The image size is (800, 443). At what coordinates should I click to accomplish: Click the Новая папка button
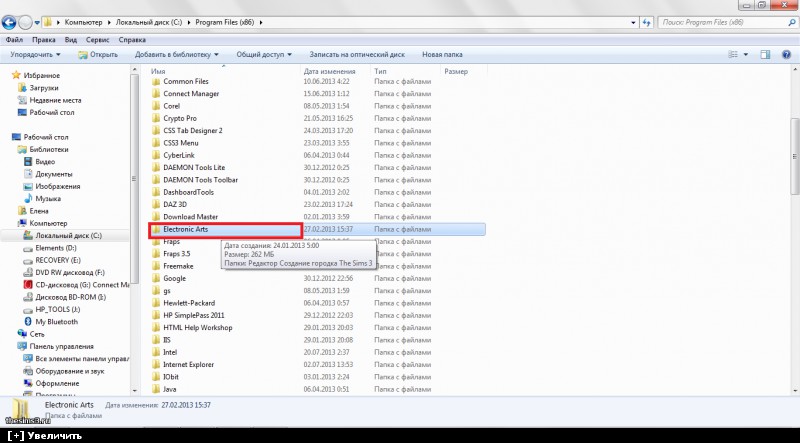(442, 55)
